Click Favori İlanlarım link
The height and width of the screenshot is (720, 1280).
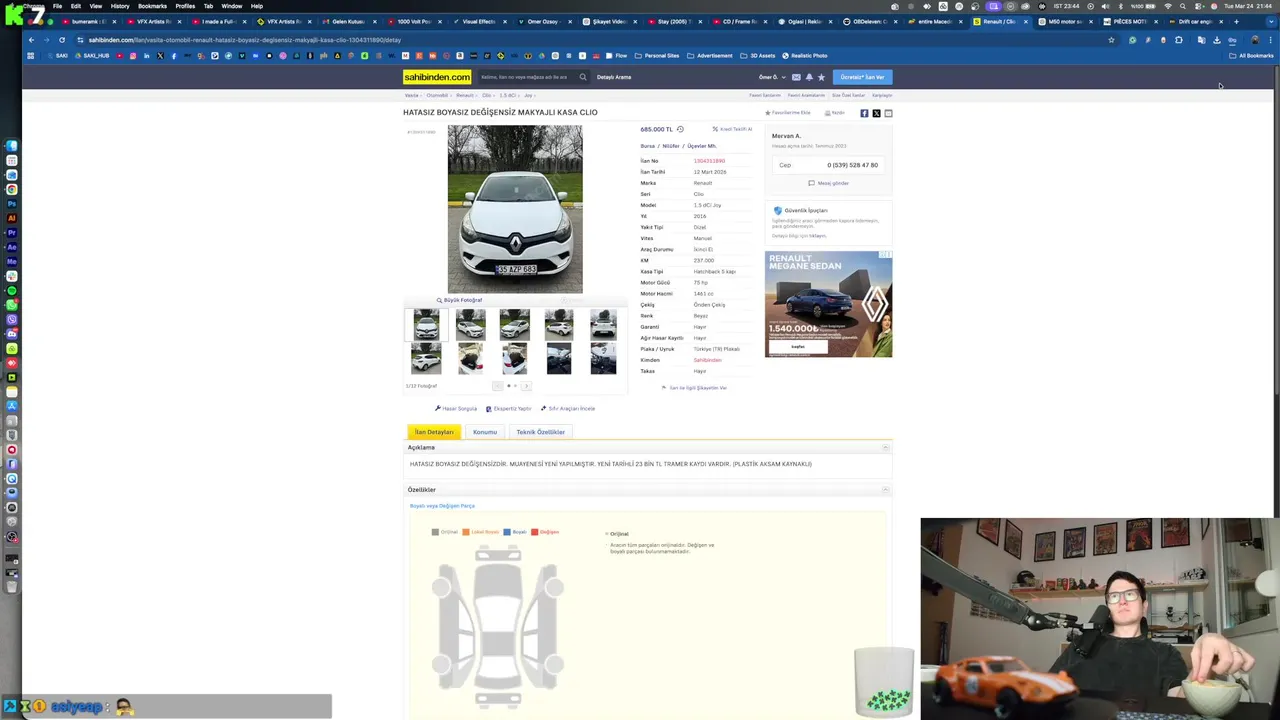coord(765,95)
